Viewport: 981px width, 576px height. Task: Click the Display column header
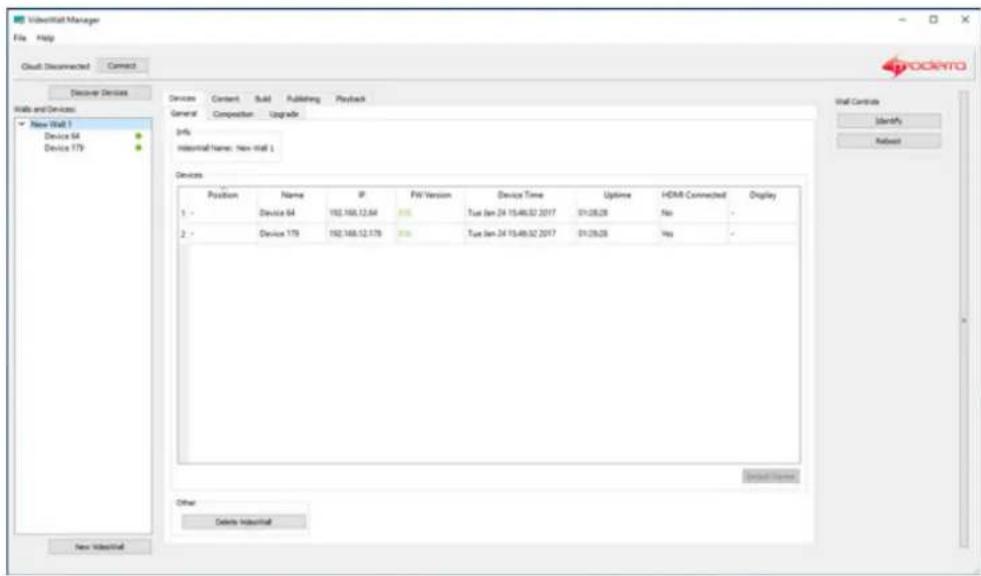point(763,195)
